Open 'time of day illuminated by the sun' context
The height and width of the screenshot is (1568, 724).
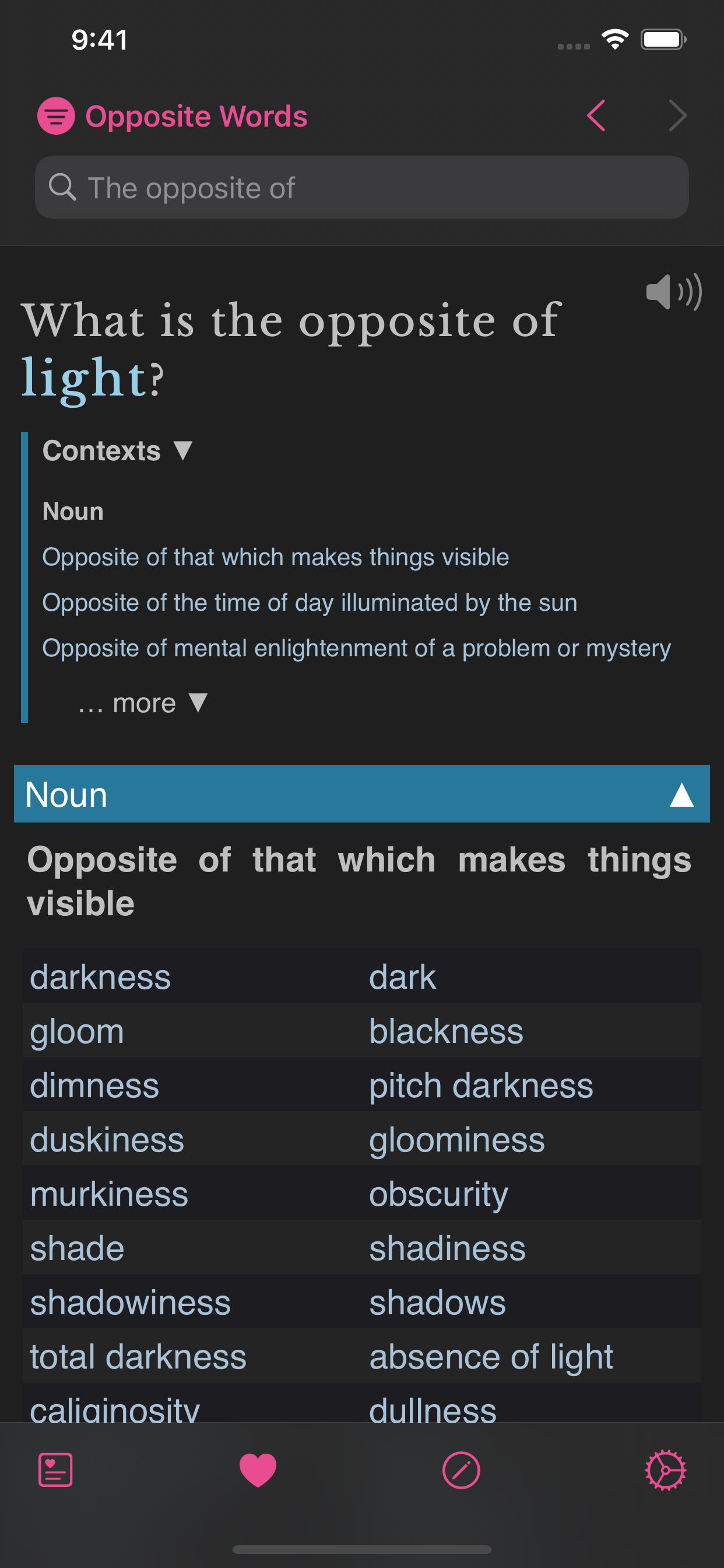point(309,603)
